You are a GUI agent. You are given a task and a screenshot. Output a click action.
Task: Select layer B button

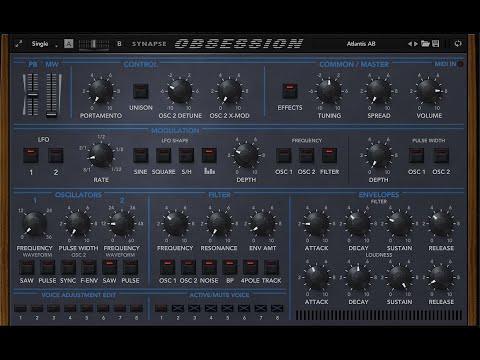119,44
